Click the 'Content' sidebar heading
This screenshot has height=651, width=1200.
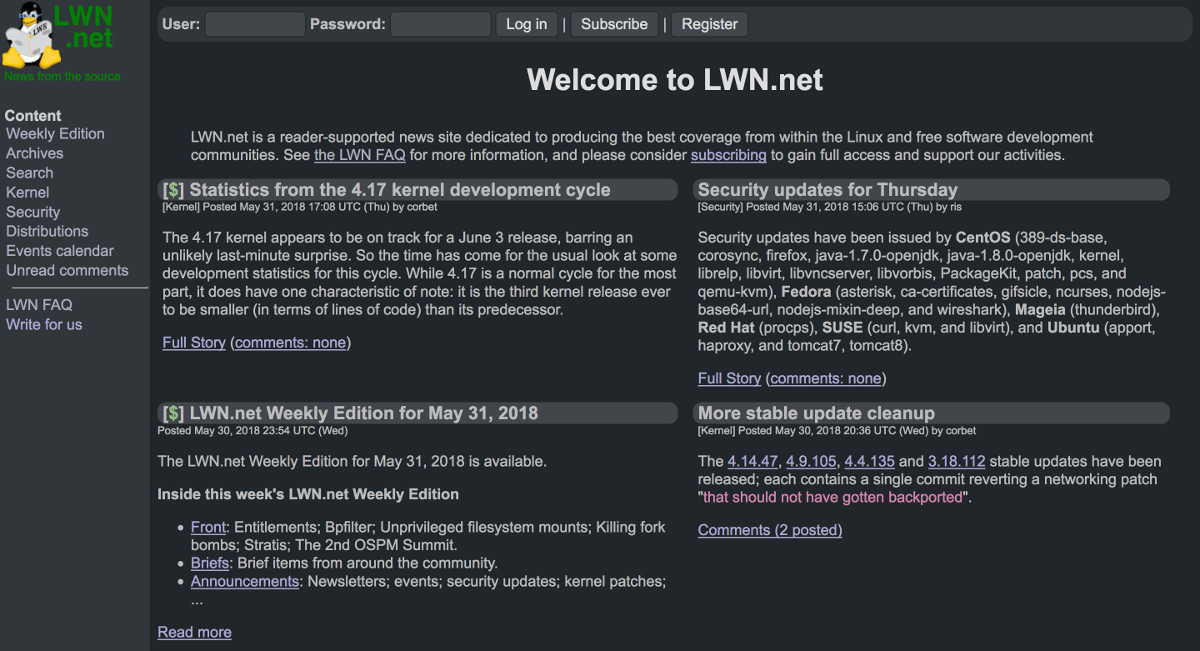click(x=33, y=116)
